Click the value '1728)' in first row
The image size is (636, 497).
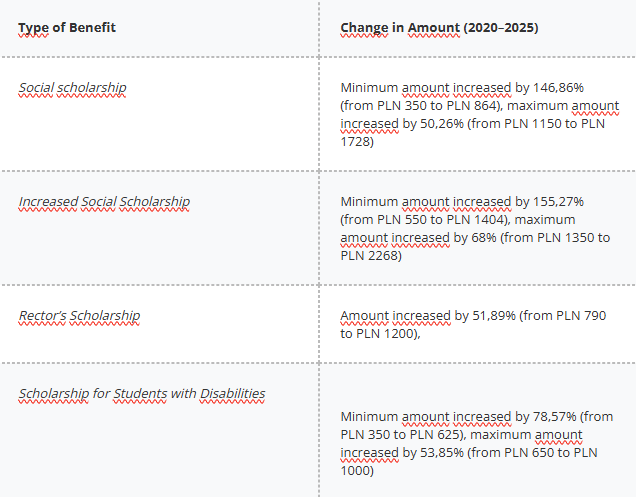tap(357, 142)
